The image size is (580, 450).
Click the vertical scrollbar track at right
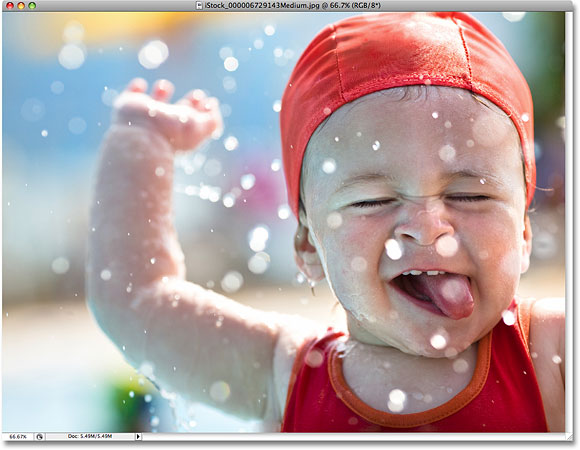[x=569, y=222]
